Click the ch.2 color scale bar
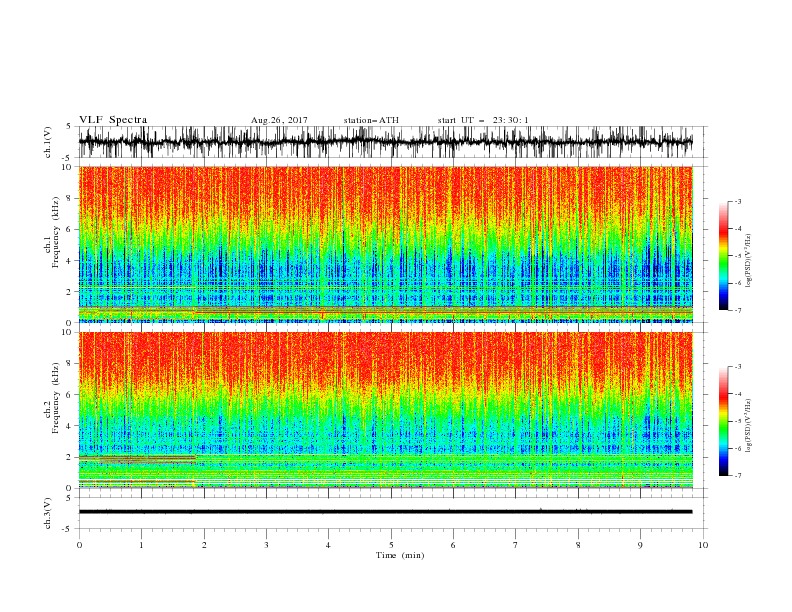Screen dimensions: 792x612 click(x=723, y=421)
